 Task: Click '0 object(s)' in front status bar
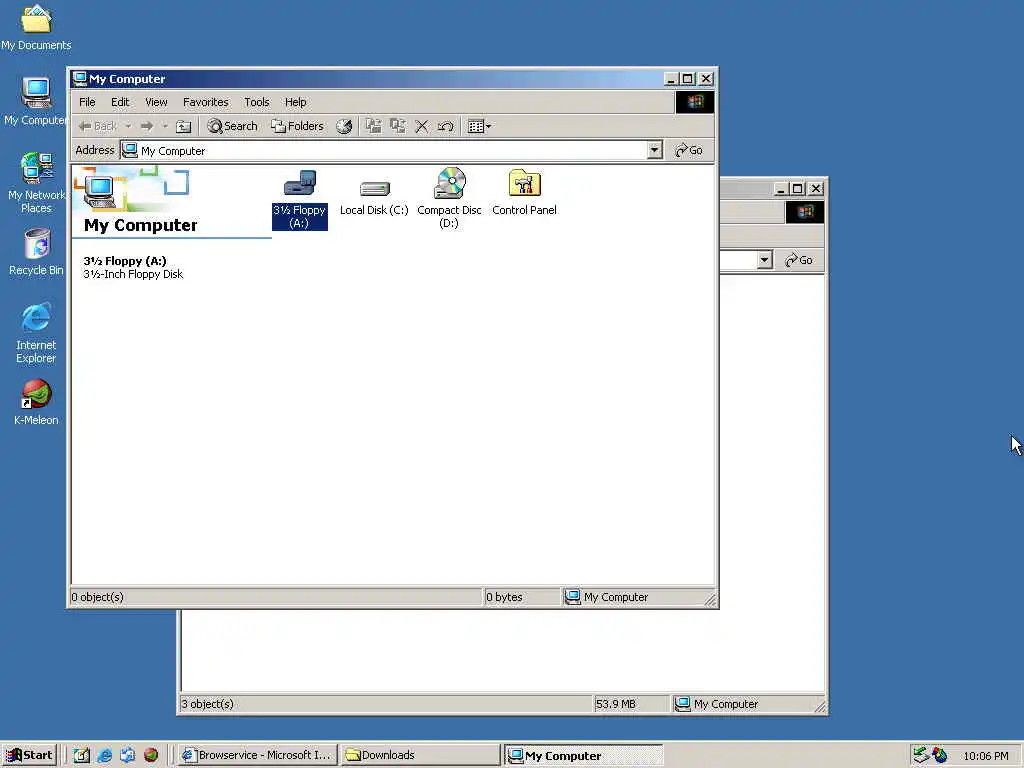(x=97, y=597)
